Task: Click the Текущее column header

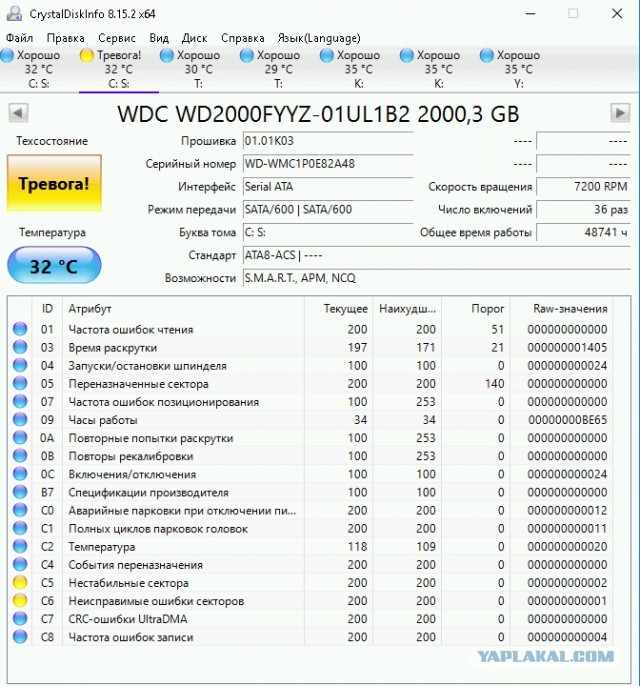Action: [339, 308]
